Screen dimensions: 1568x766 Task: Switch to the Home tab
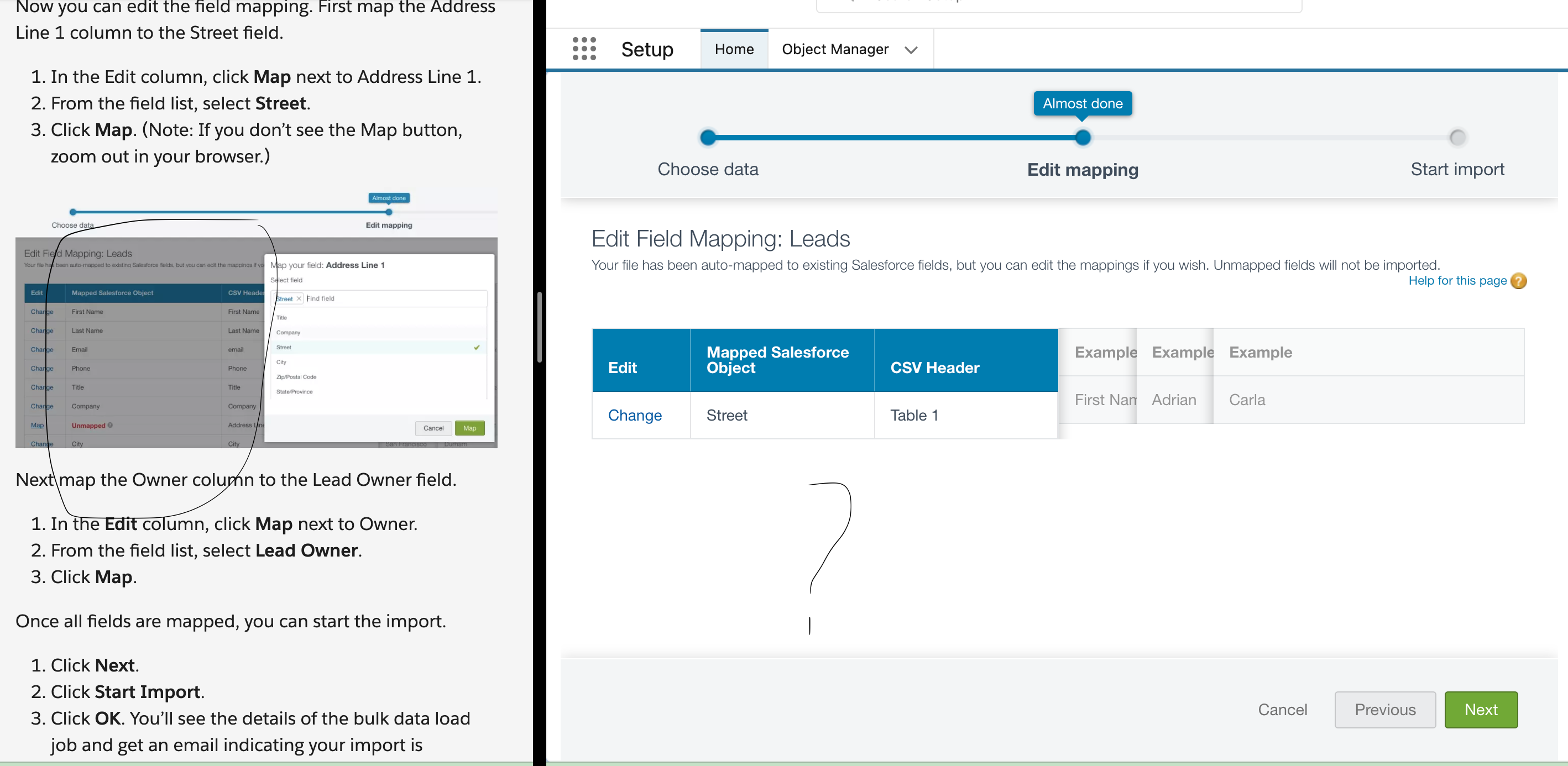pyautogui.click(x=734, y=49)
